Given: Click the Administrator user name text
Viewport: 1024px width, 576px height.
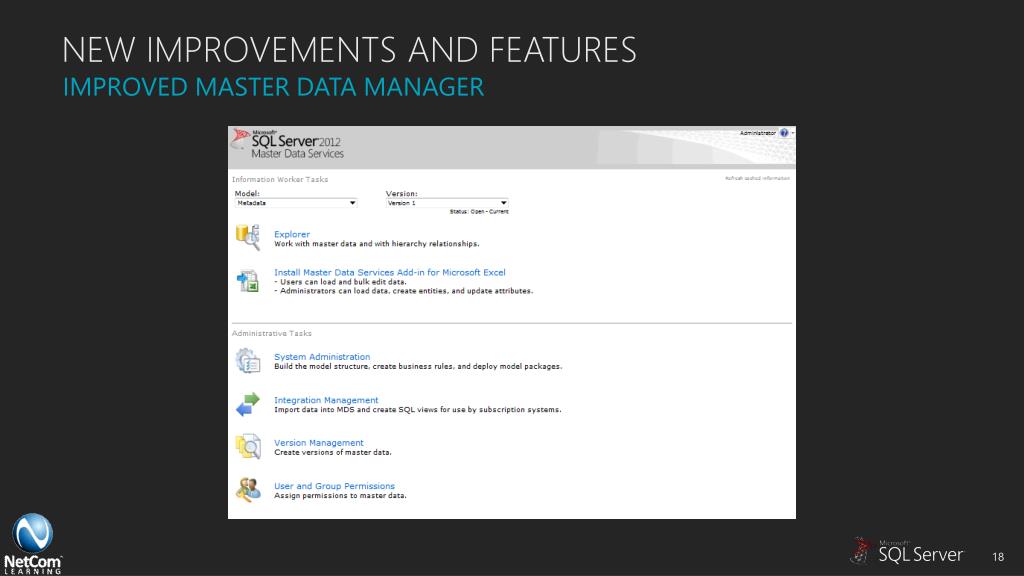Looking at the screenshot, I should [758, 133].
